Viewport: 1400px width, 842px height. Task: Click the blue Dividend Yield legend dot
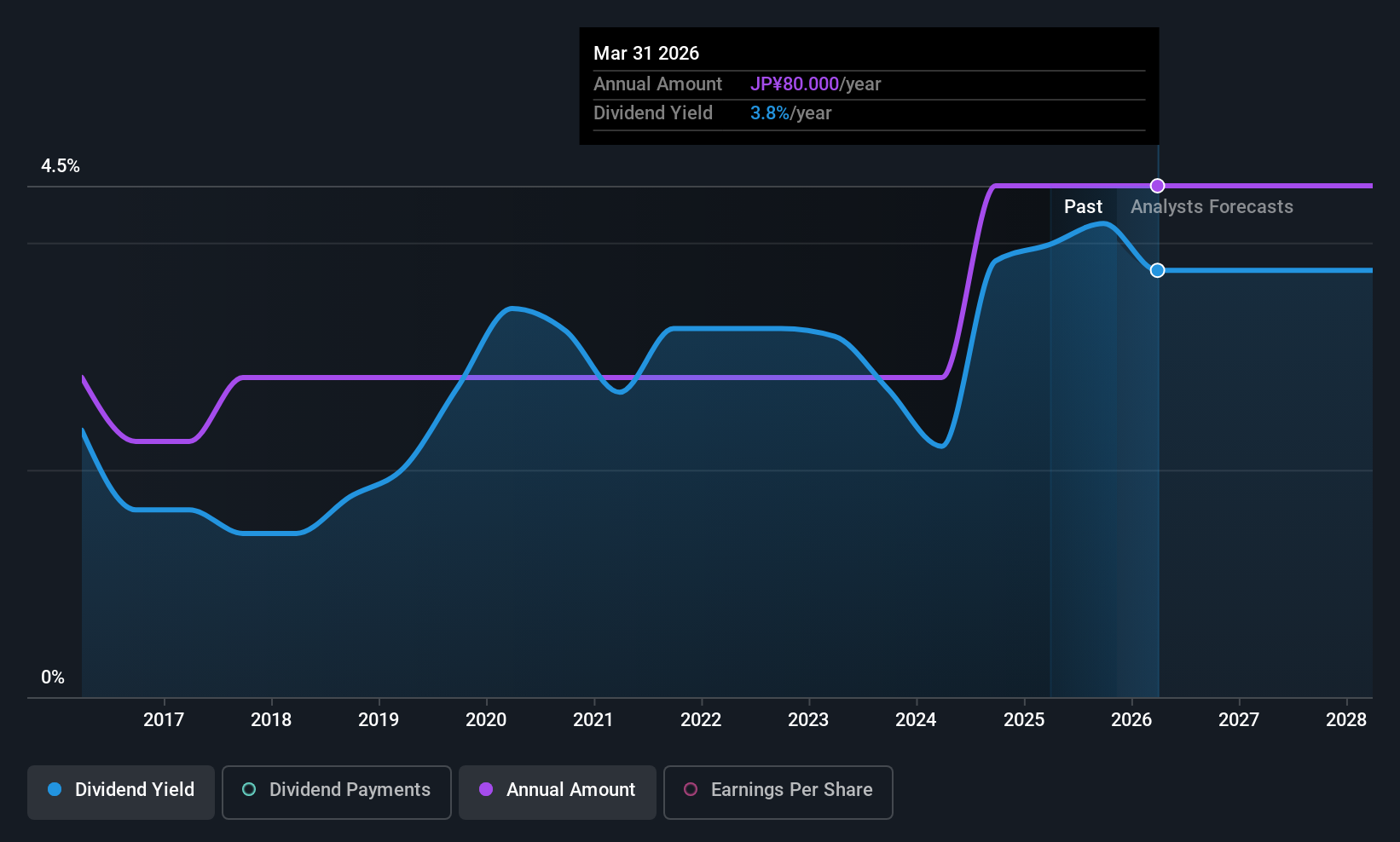point(55,790)
